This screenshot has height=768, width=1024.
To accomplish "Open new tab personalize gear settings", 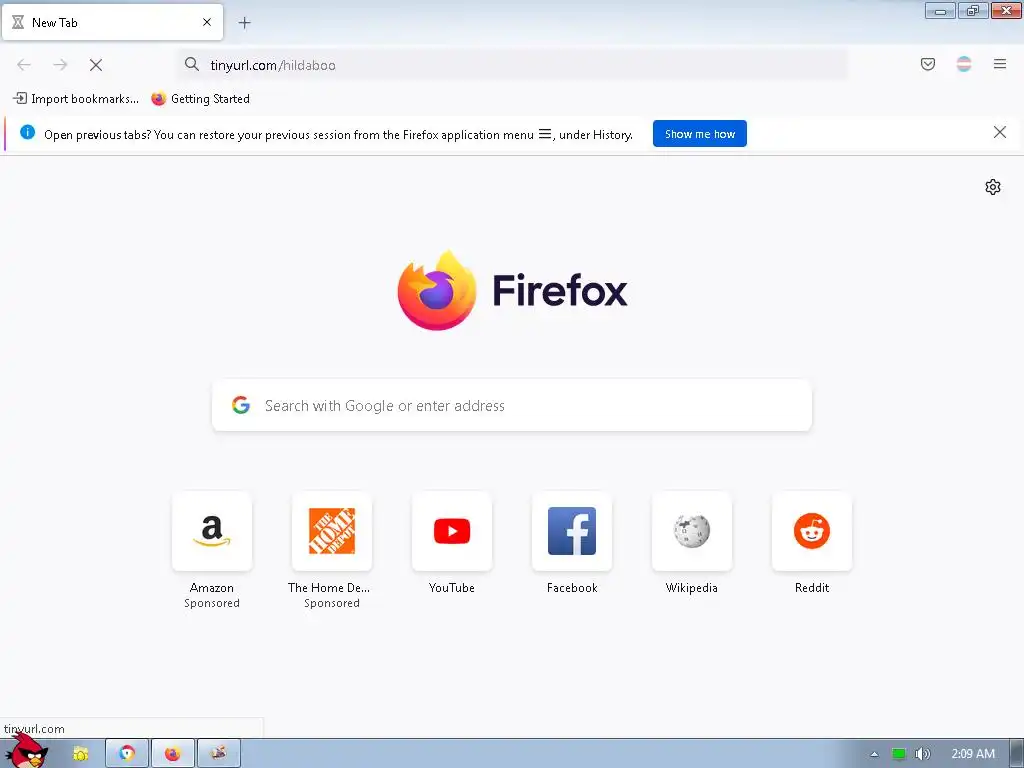I will coord(993,187).
